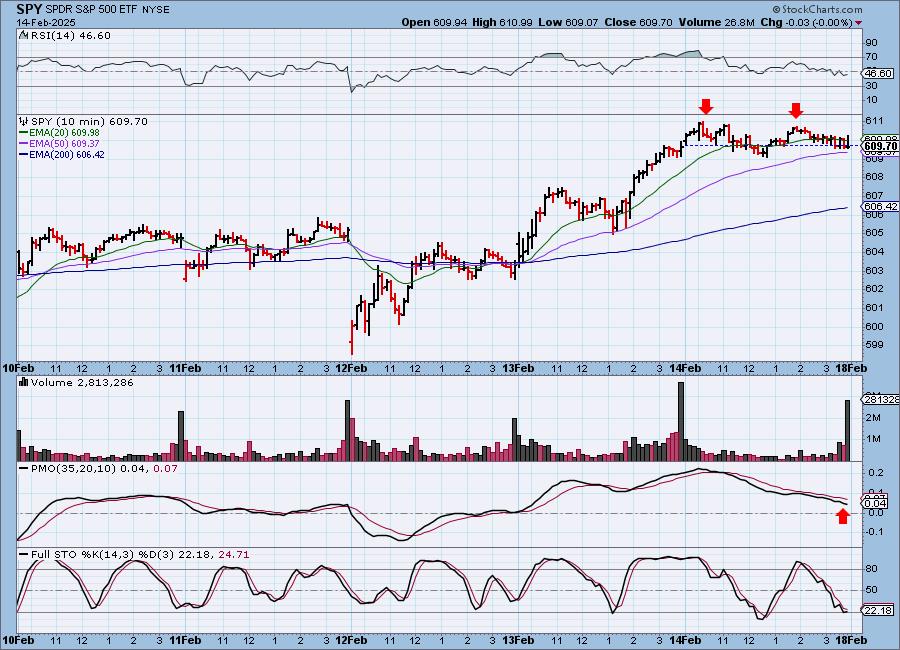The image size is (900, 650).
Task: Click the 2M volume axis label
Action: point(873,418)
